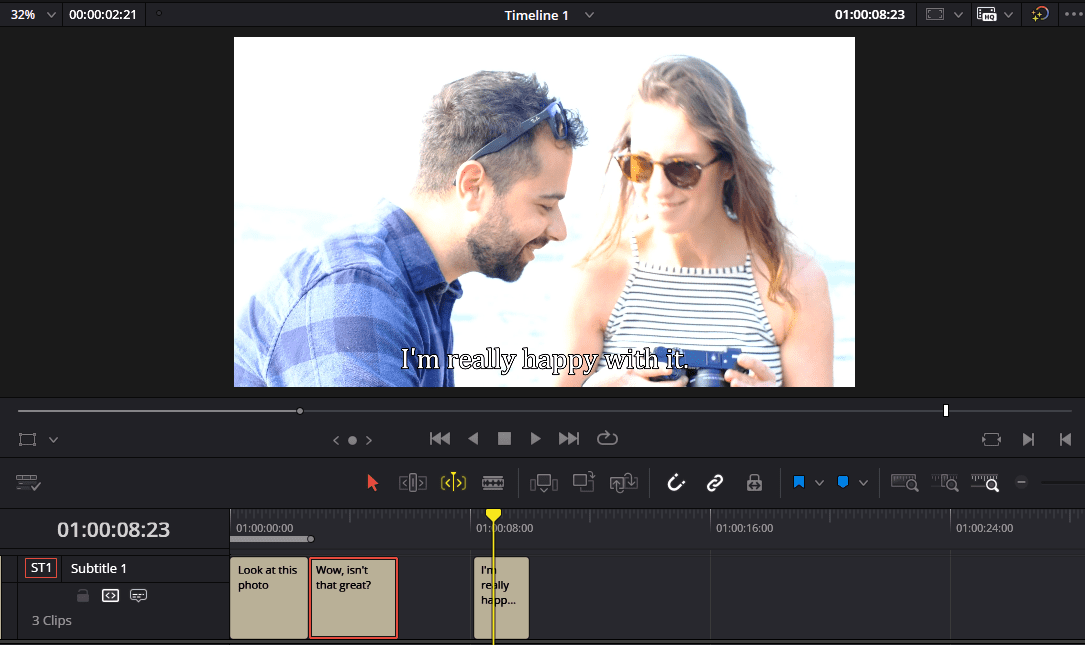Screen dimensions: 1085x645
Task: Lock the Subtitle 1 track
Action: tap(83, 595)
